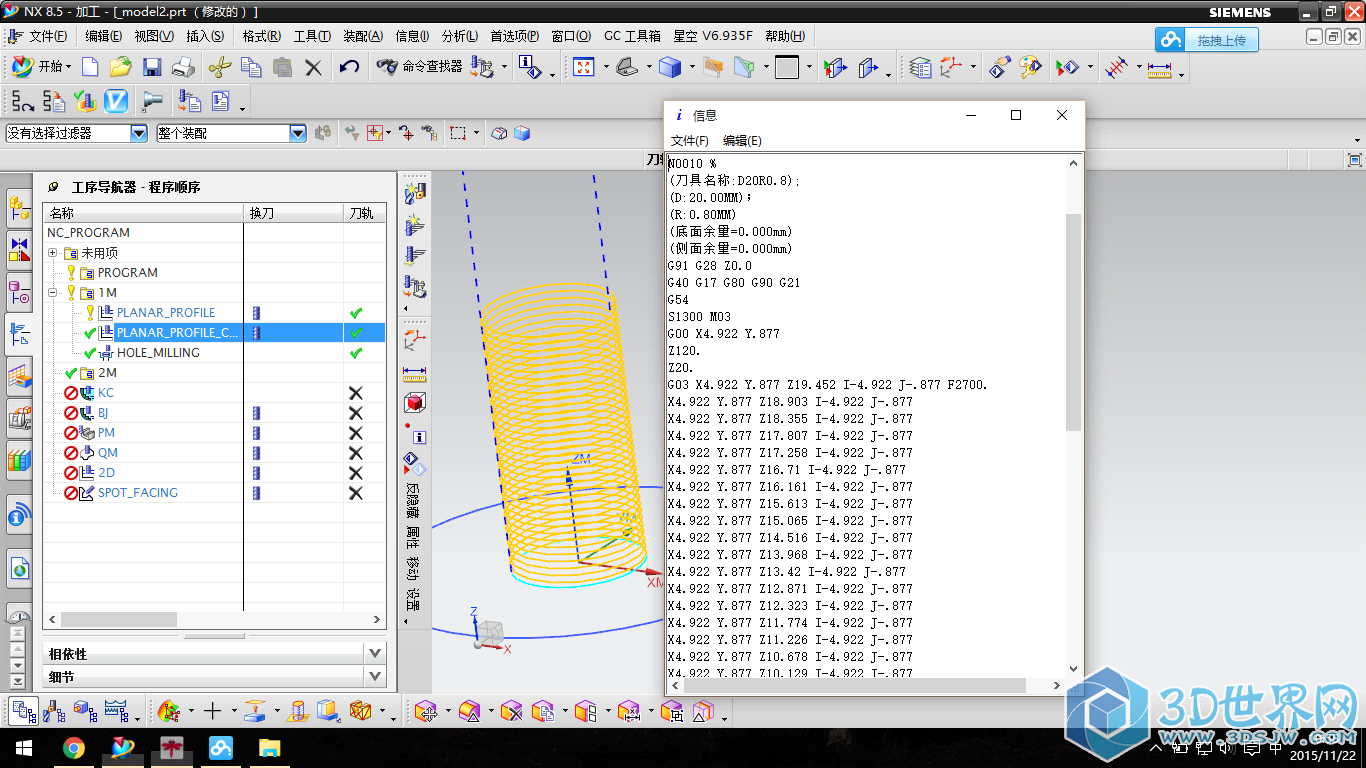
Task: Open File Explorer from the taskbar
Action: pyautogui.click(x=269, y=748)
